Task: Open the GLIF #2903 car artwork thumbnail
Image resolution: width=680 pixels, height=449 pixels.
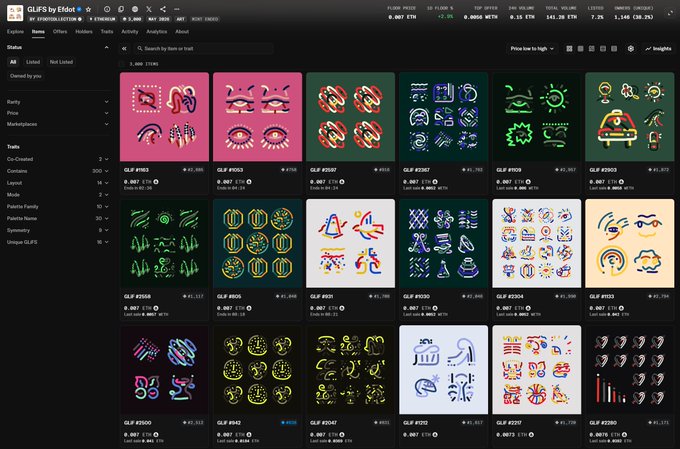Action: (630, 117)
